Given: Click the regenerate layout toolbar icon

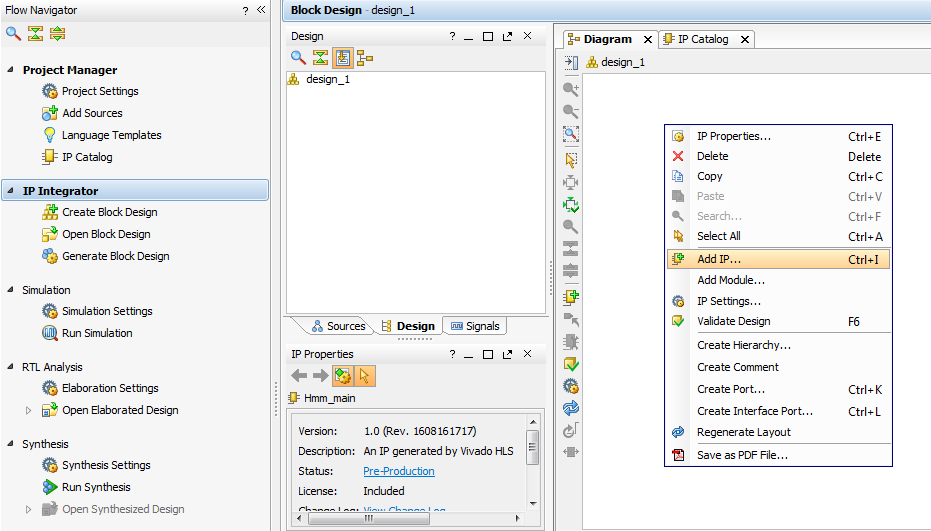Looking at the screenshot, I should coord(571,409).
